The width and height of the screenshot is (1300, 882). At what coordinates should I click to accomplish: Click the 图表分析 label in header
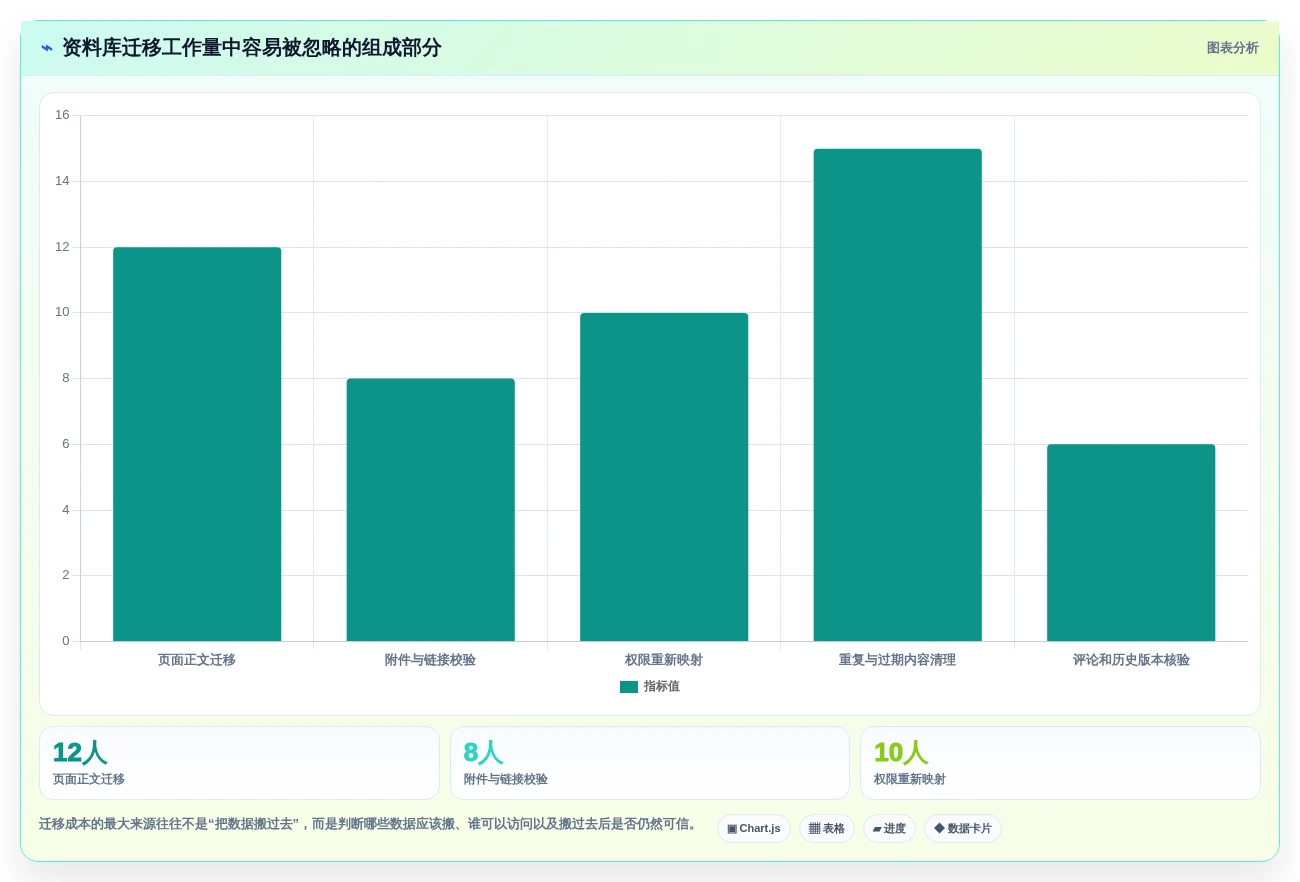pyautogui.click(x=1232, y=48)
